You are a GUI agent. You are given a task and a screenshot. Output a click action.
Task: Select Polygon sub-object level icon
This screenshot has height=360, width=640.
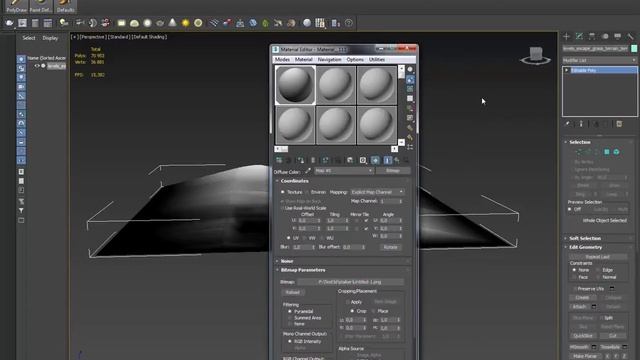click(x=607, y=152)
